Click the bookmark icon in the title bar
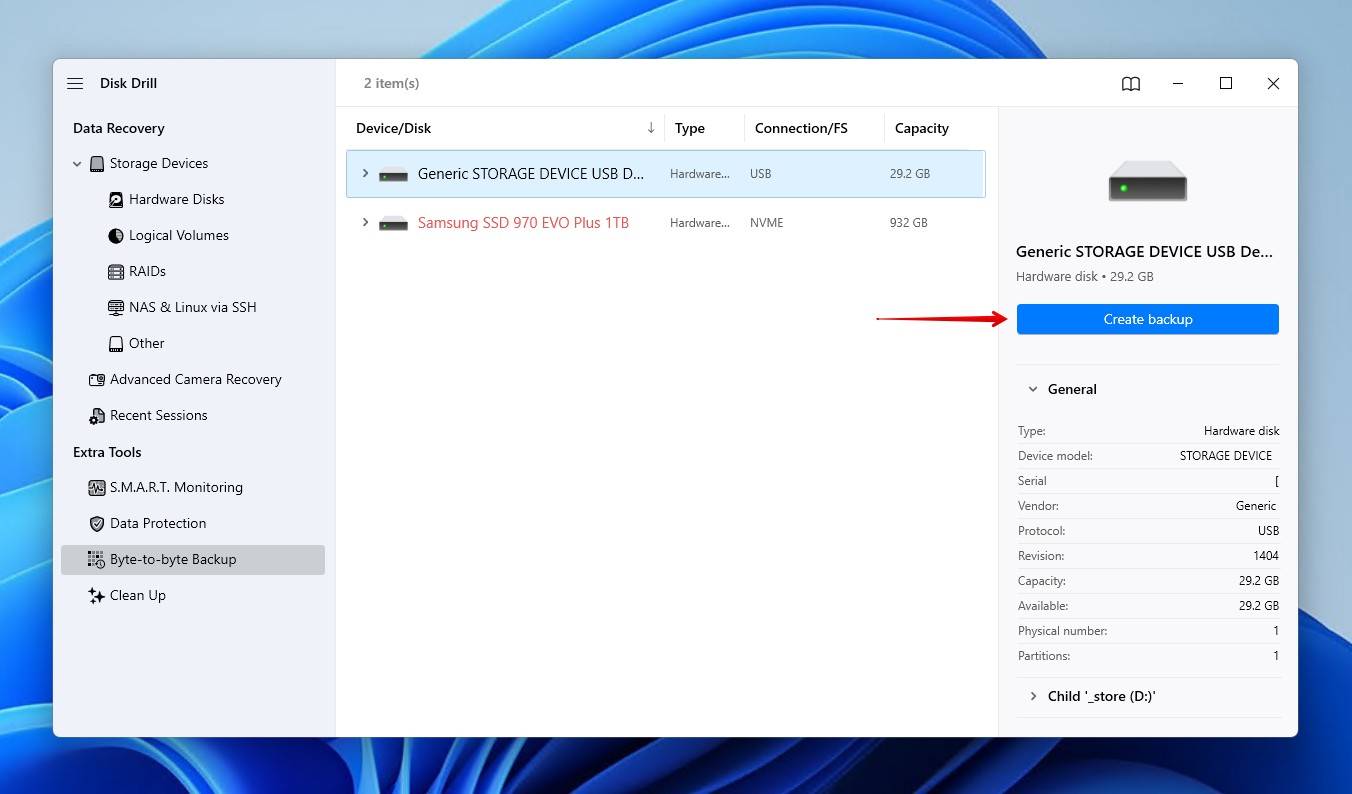Screen dimensions: 1352x794 tap(1130, 84)
